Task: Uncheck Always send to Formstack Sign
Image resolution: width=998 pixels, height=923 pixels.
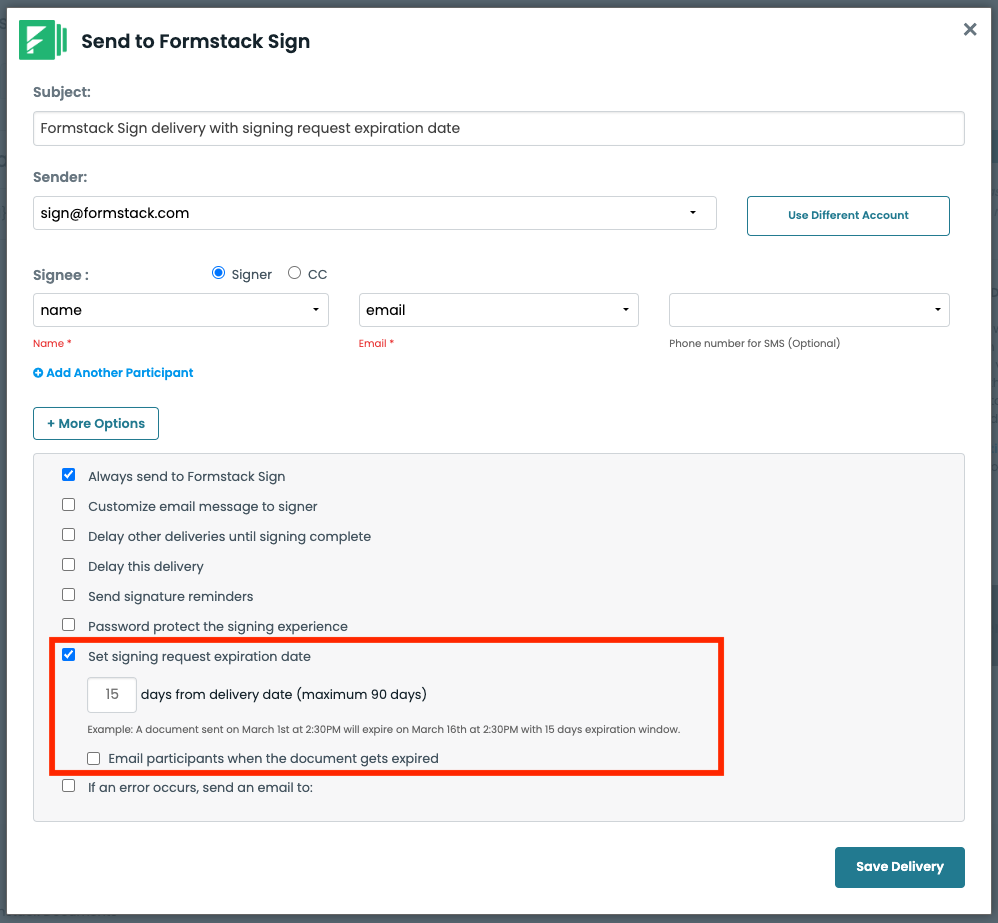Action: coord(69,475)
